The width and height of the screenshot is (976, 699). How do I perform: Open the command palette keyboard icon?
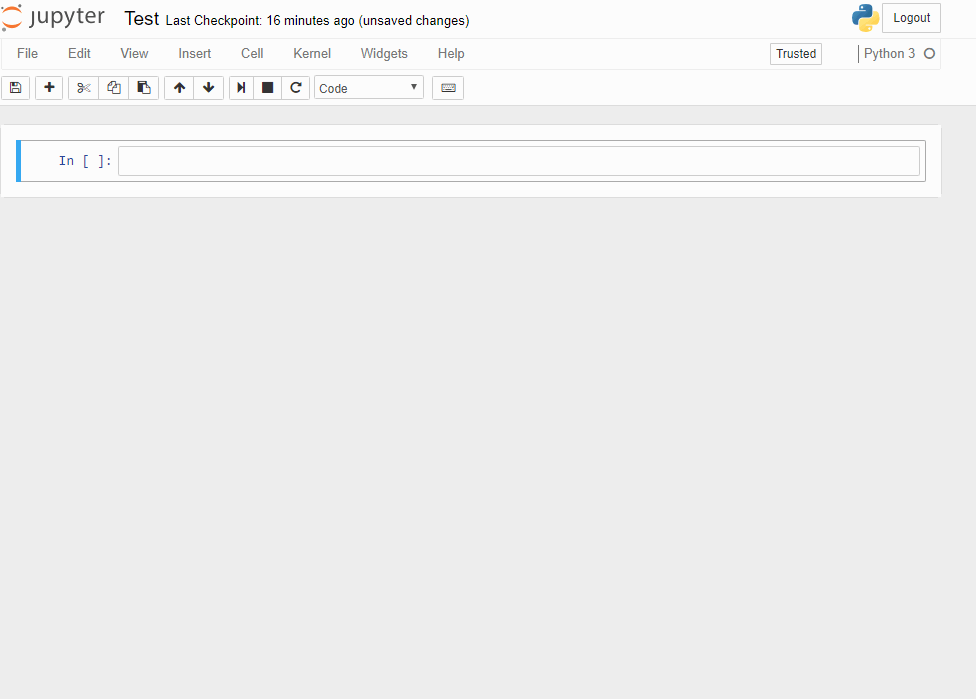tap(447, 88)
